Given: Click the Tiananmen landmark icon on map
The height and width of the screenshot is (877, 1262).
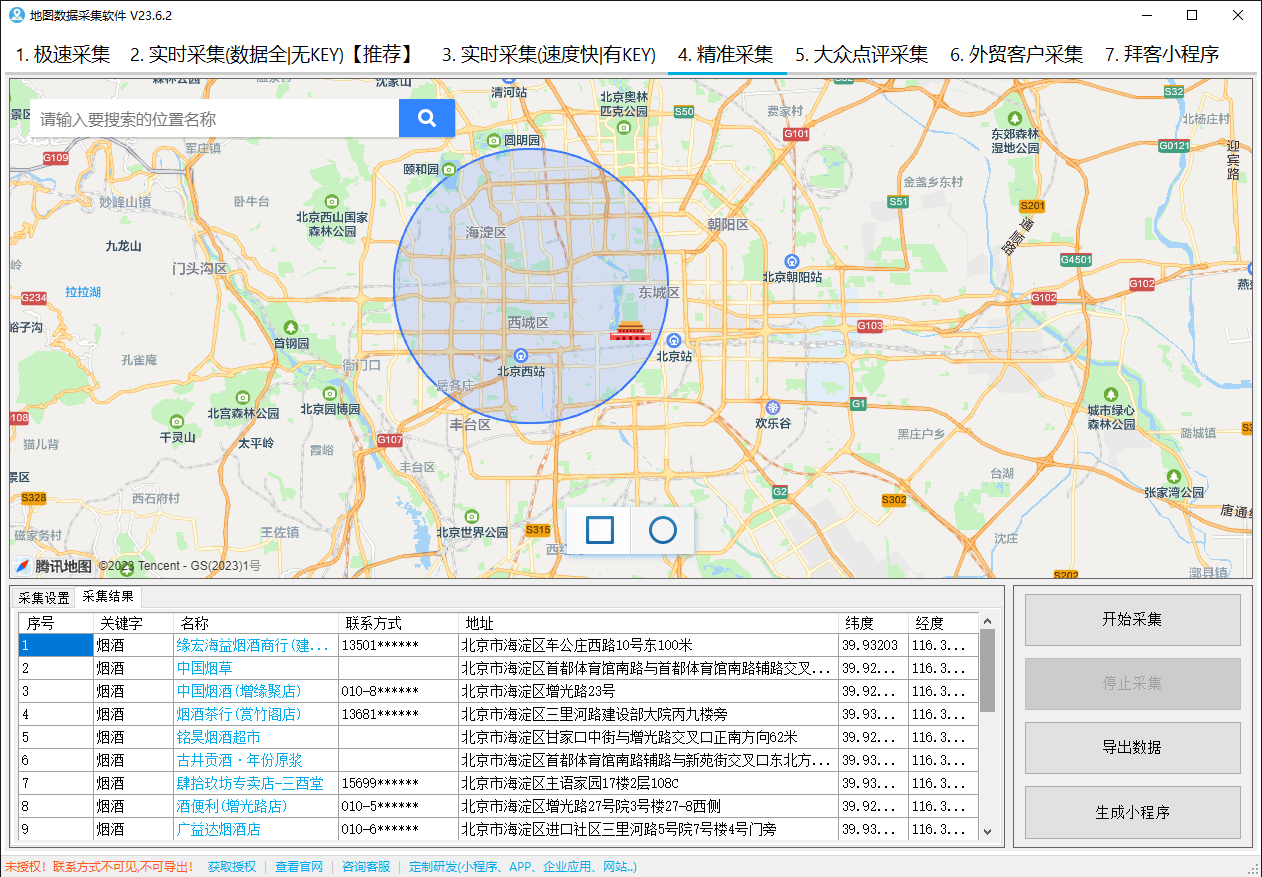Looking at the screenshot, I should (630, 331).
